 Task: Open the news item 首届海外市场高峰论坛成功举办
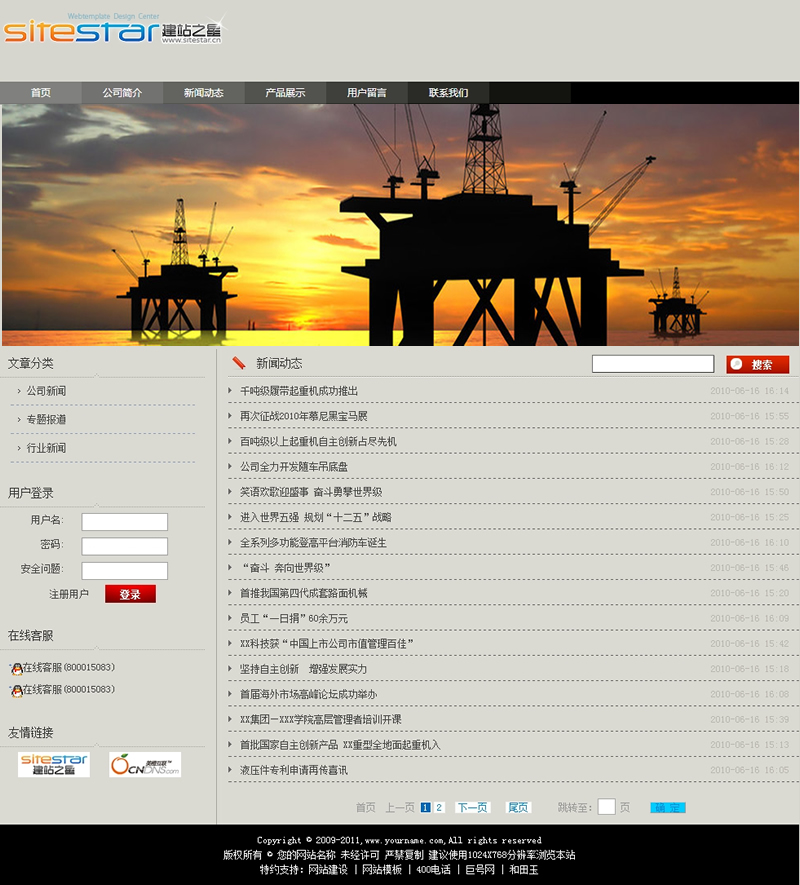[308, 694]
